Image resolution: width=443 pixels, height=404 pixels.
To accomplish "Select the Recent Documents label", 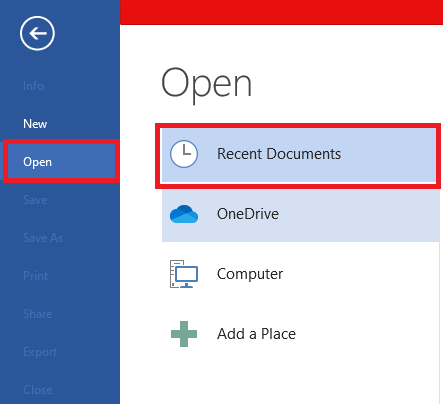I will pyautogui.click(x=279, y=154).
